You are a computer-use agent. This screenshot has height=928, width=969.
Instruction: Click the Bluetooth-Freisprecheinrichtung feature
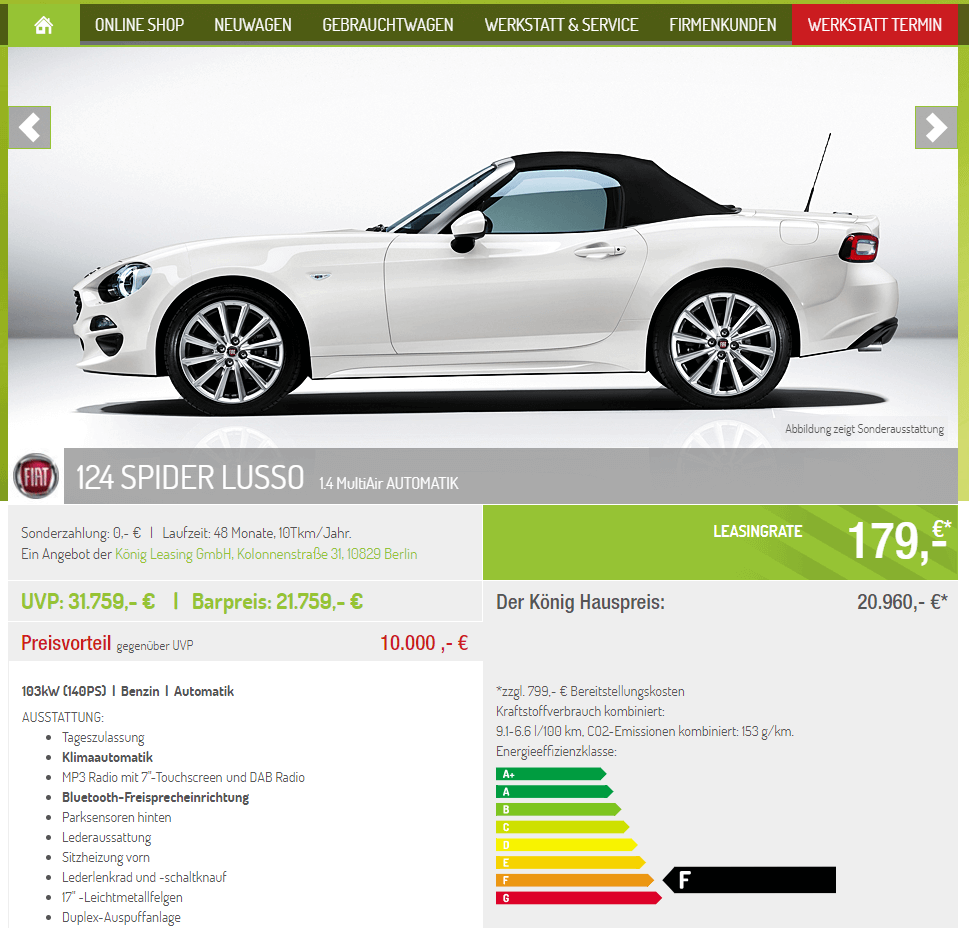click(155, 798)
